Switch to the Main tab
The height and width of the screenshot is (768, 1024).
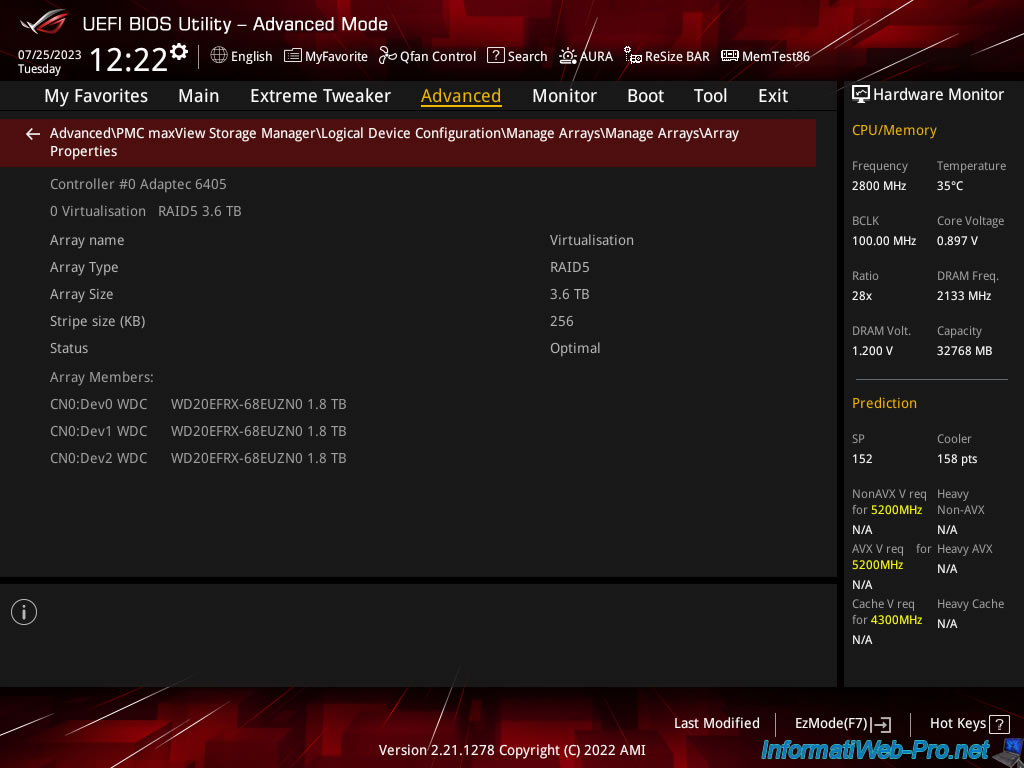pyautogui.click(x=199, y=96)
